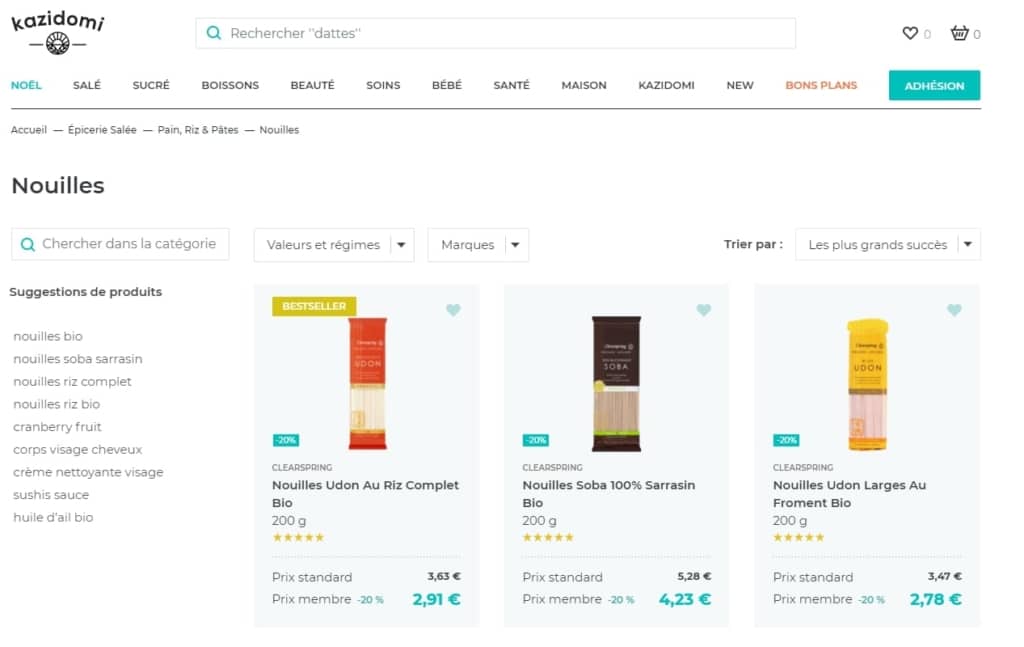The image size is (1024, 647).
Task: Favorite Nouilles Soba 100% Sarrasin heart
Action: [703, 309]
